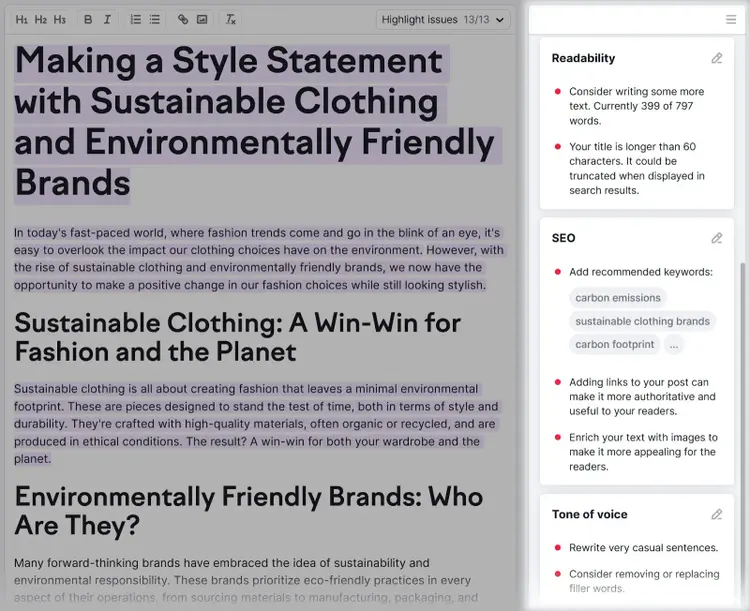The width and height of the screenshot is (750, 611).
Task: Click paragraph starting 'Sustainable clothing is all about'
Action: 256,424
